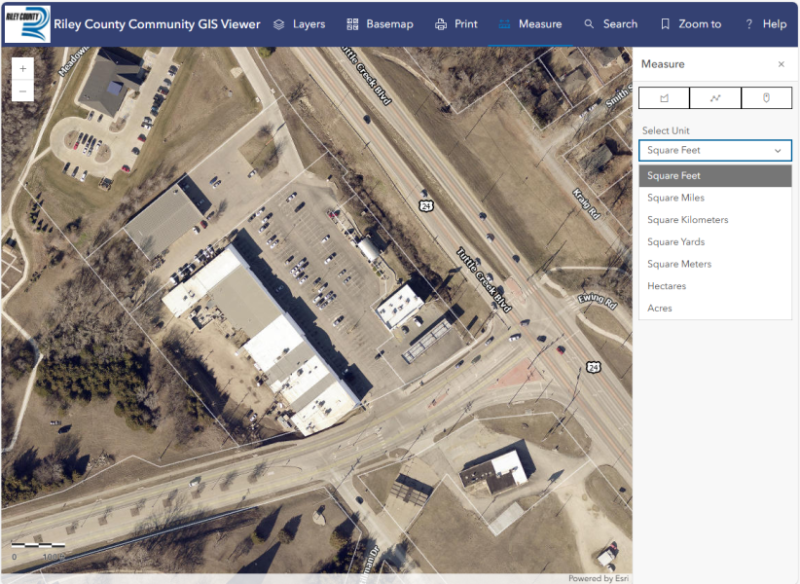The width and height of the screenshot is (800, 584).
Task: Choose Square Yards unit
Action: click(x=715, y=242)
